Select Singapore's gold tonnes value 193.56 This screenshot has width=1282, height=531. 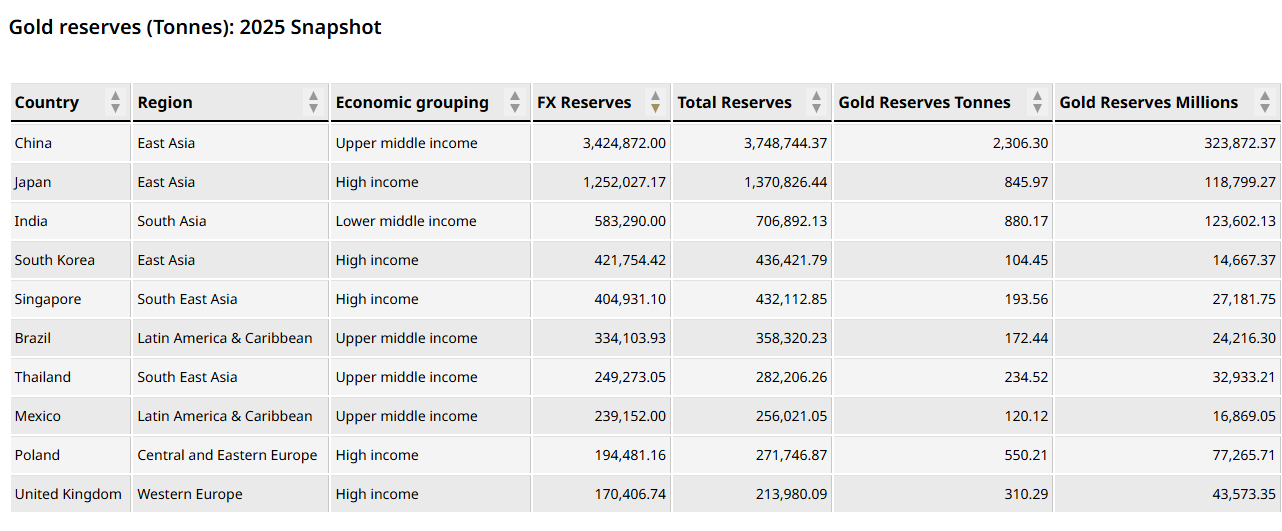click(1027, 299)
